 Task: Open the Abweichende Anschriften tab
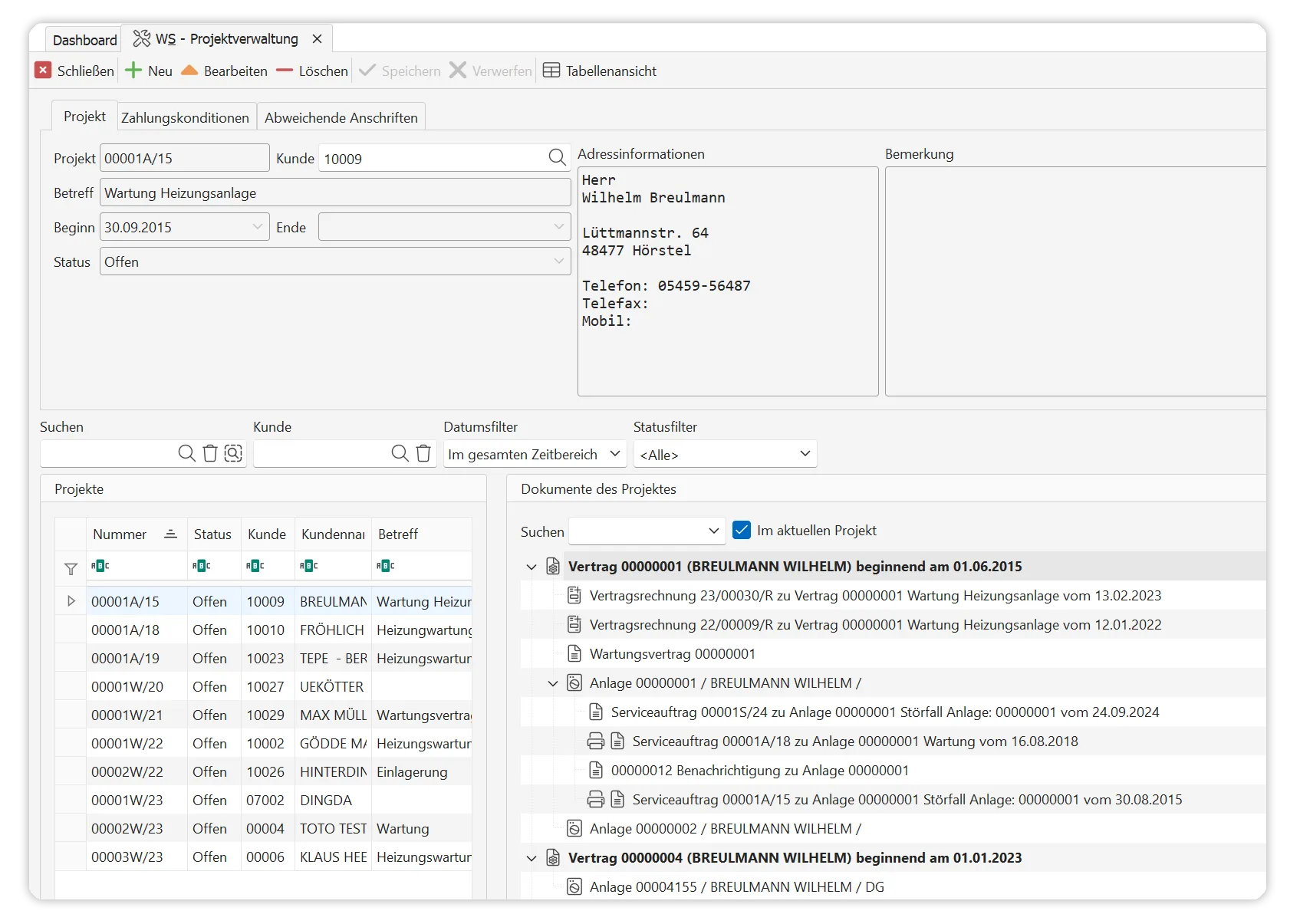tap(341, 117)
